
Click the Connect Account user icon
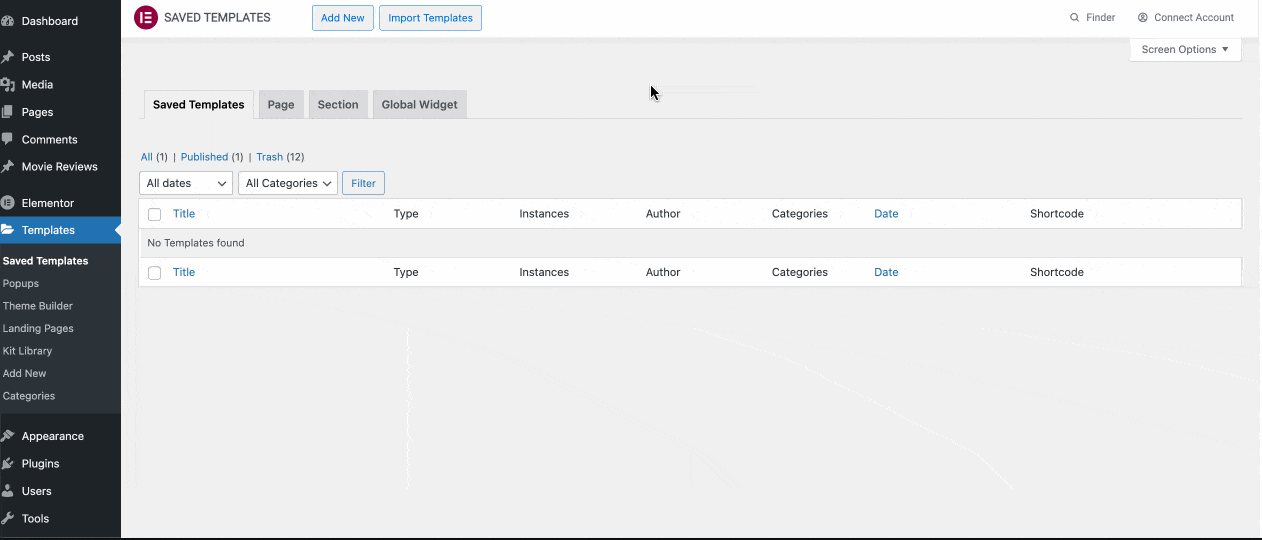tap(1142, 18)
